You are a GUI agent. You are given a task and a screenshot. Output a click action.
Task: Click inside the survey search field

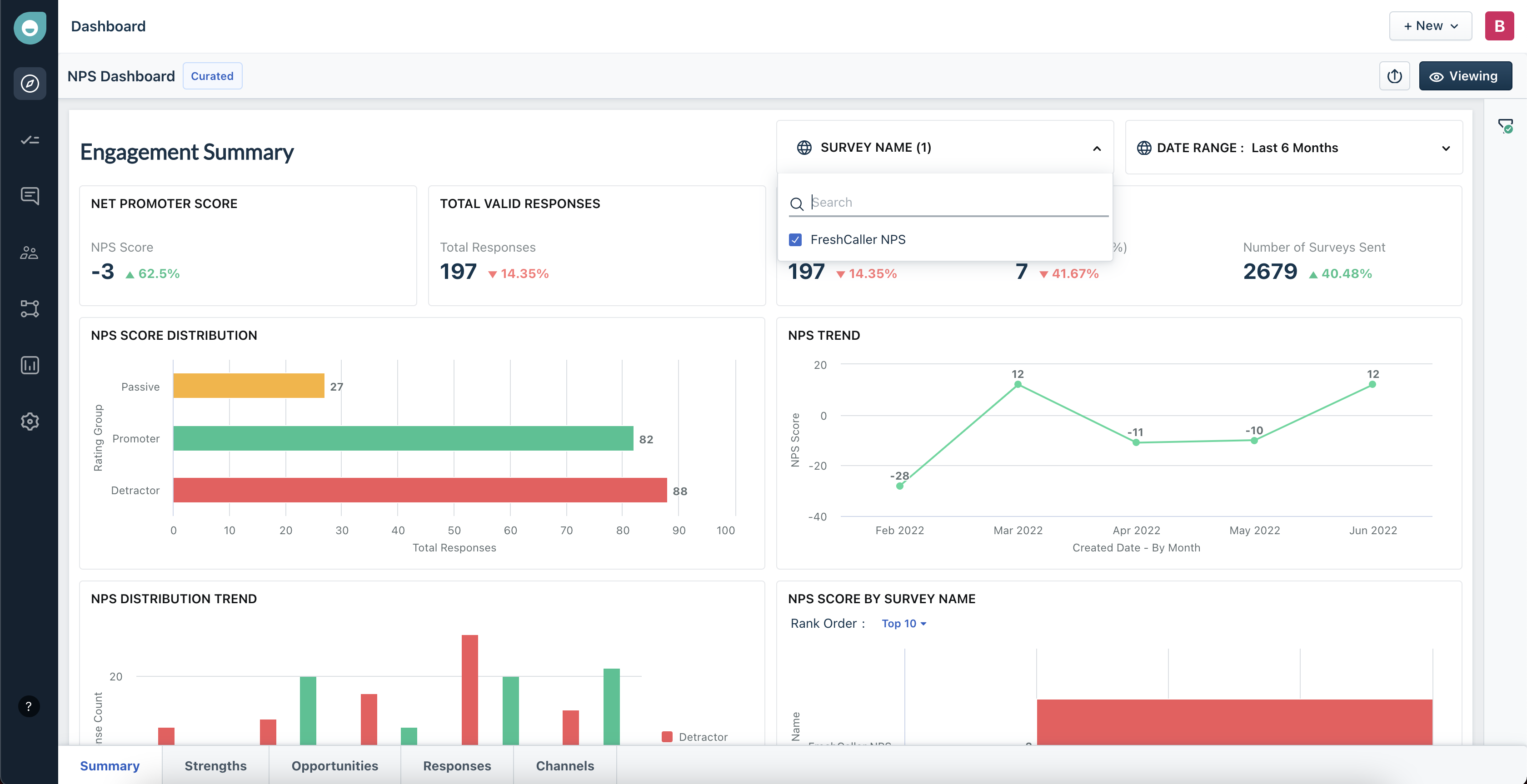(948, 202)
